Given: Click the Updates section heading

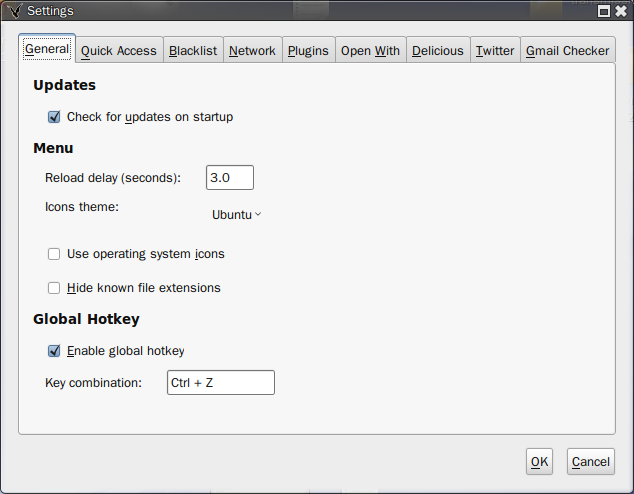Looking at the screenshot, I should coord(65,85).
